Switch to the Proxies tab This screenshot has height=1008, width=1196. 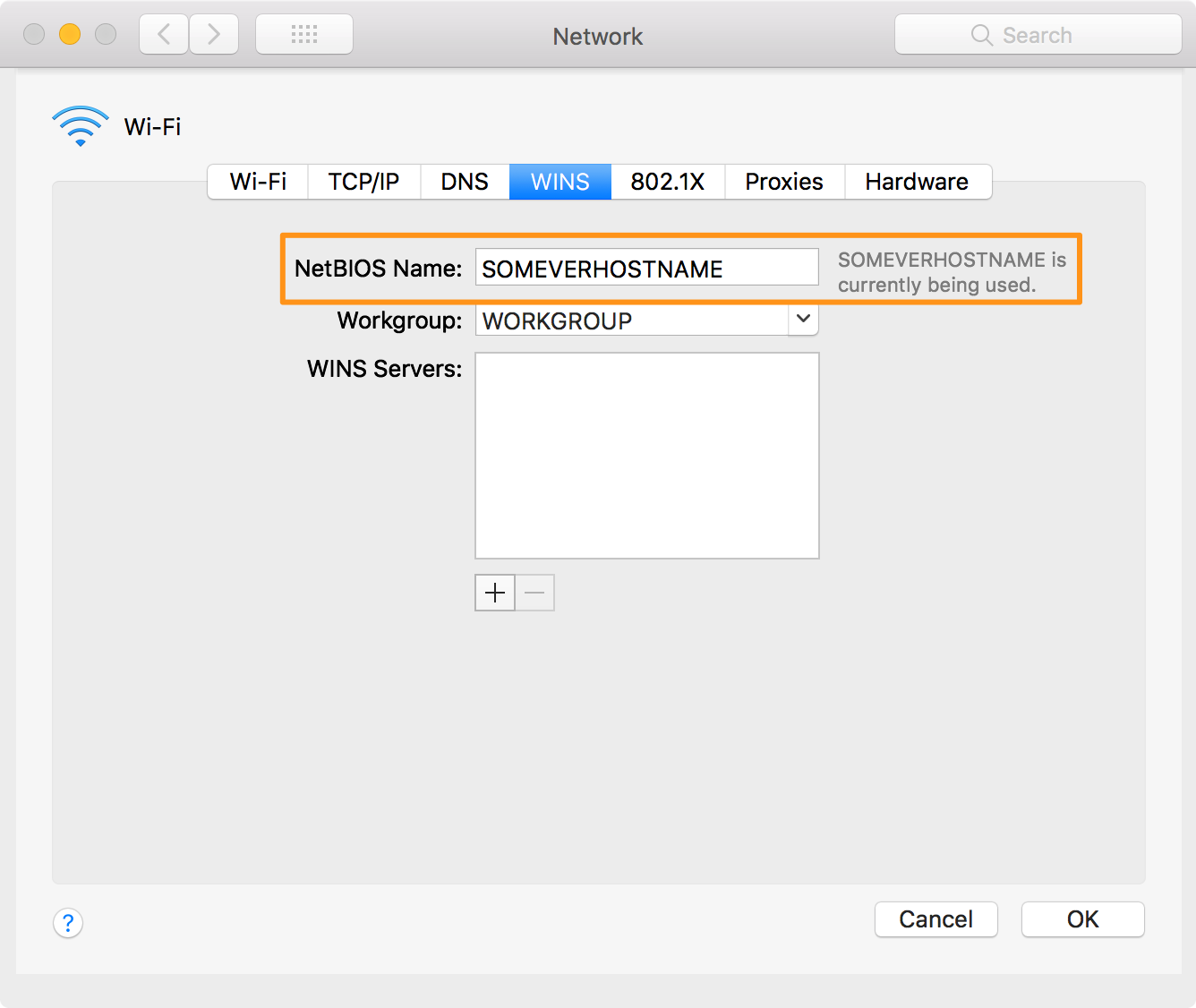[x=784, y=182]
